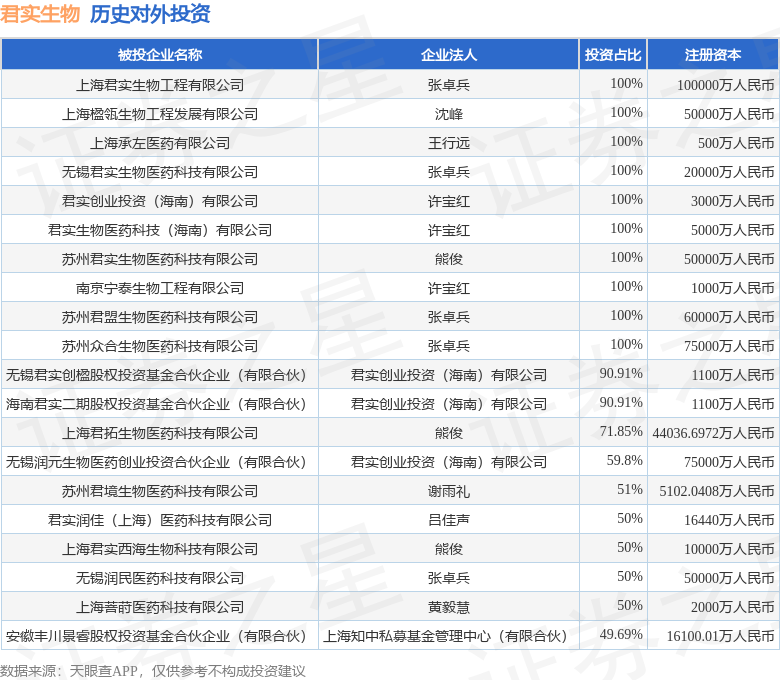Viewport: 780px width, 680px height.
Task: Click legal person 沈峰
Action: (449, 114)
